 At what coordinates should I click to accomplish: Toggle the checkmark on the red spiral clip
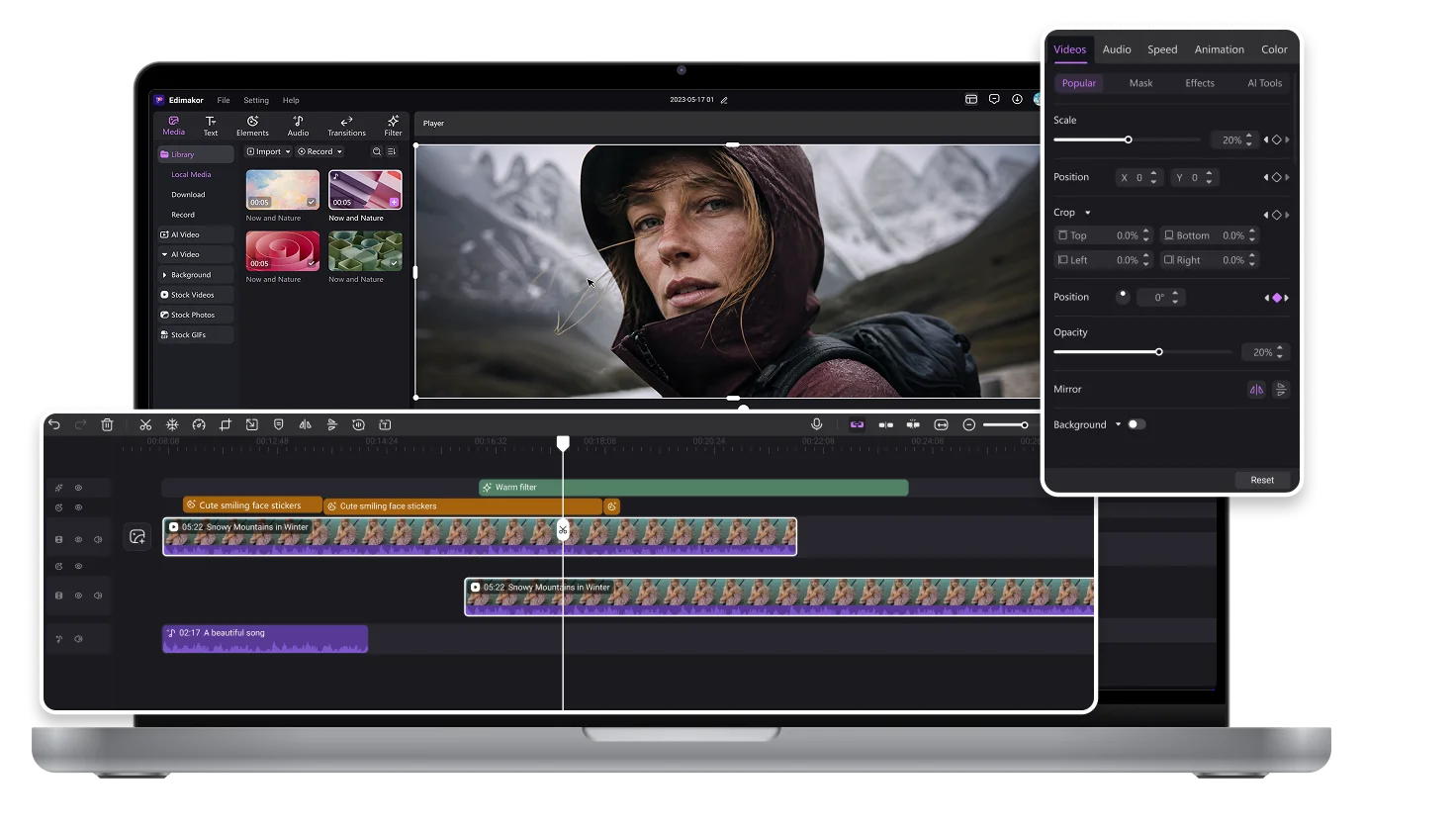(312, 263)
